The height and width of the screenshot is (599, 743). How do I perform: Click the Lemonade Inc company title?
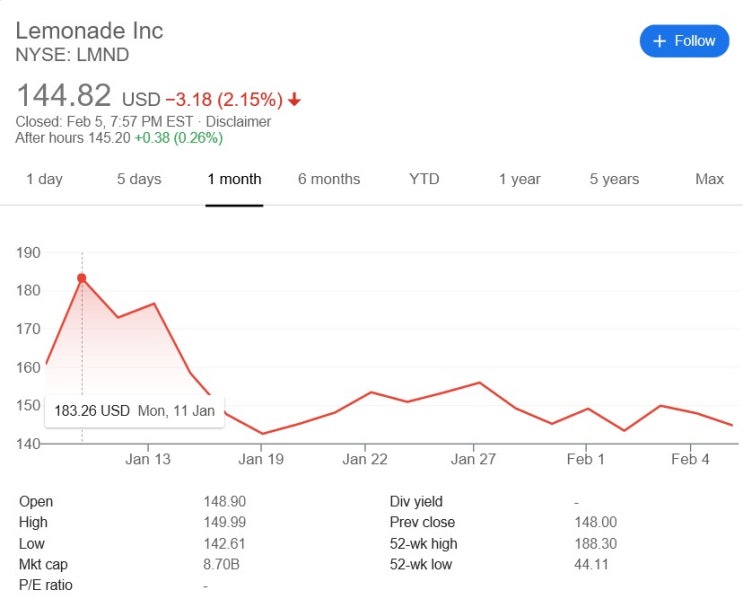pyautogui.click(x=89, y=30)
